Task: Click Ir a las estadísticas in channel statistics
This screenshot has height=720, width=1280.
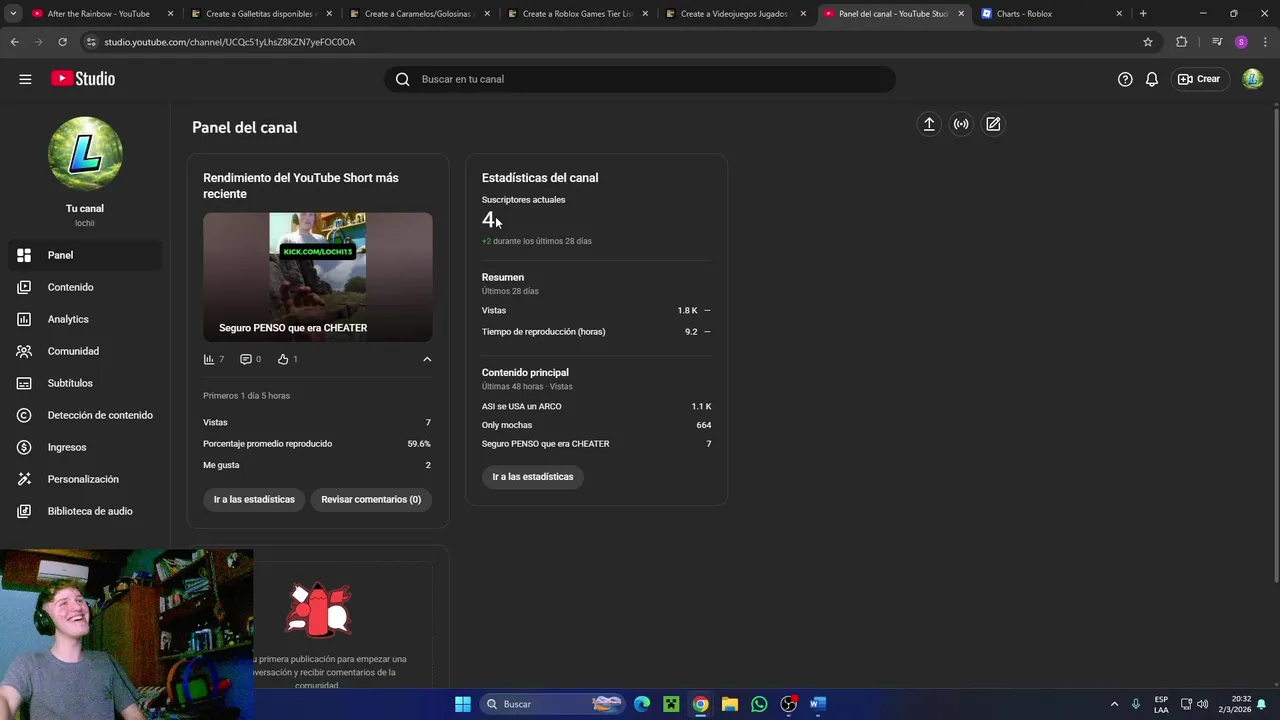Action: 533,477
